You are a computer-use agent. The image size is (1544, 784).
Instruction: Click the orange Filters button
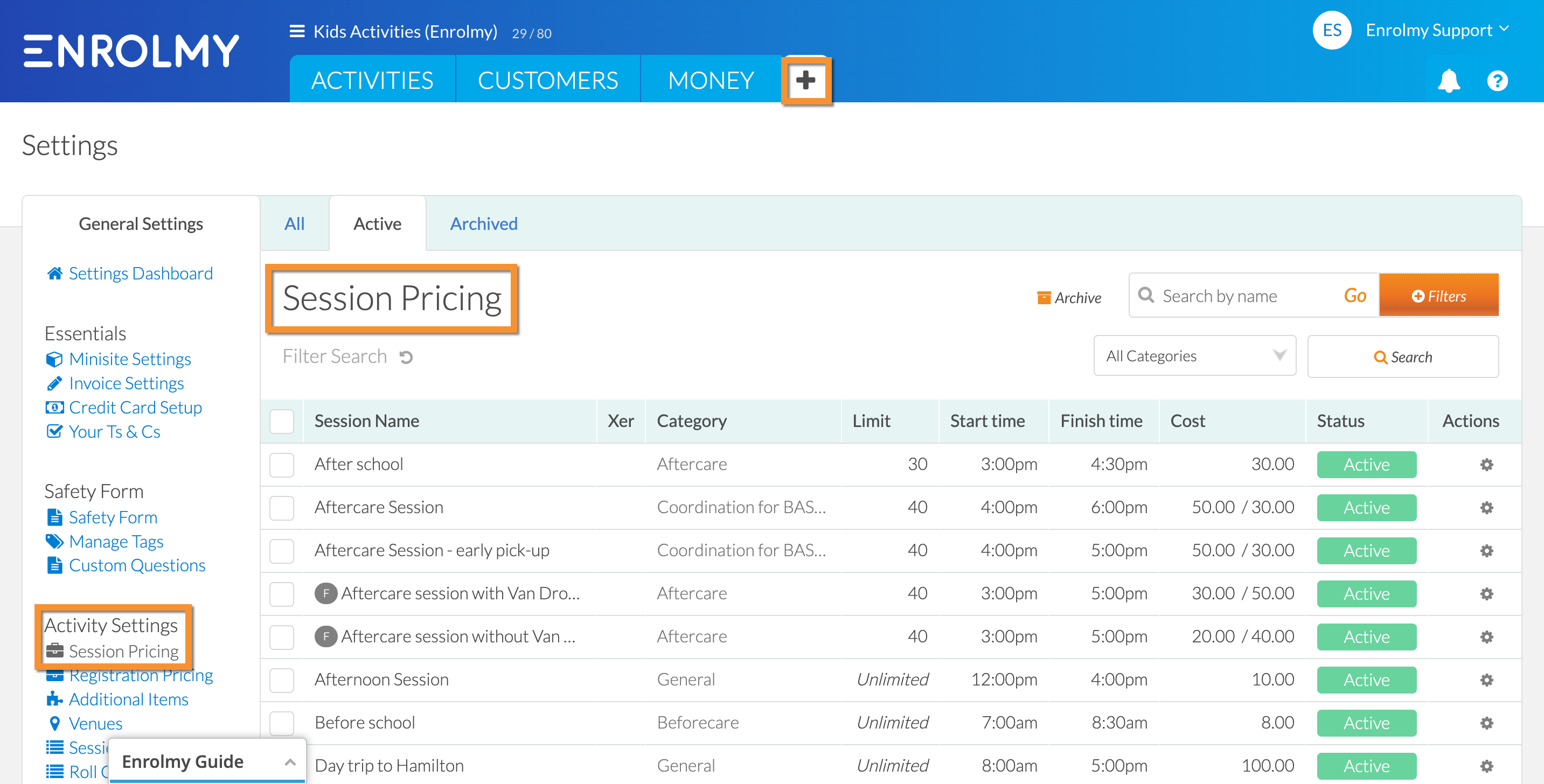[x=1438, y=296]
